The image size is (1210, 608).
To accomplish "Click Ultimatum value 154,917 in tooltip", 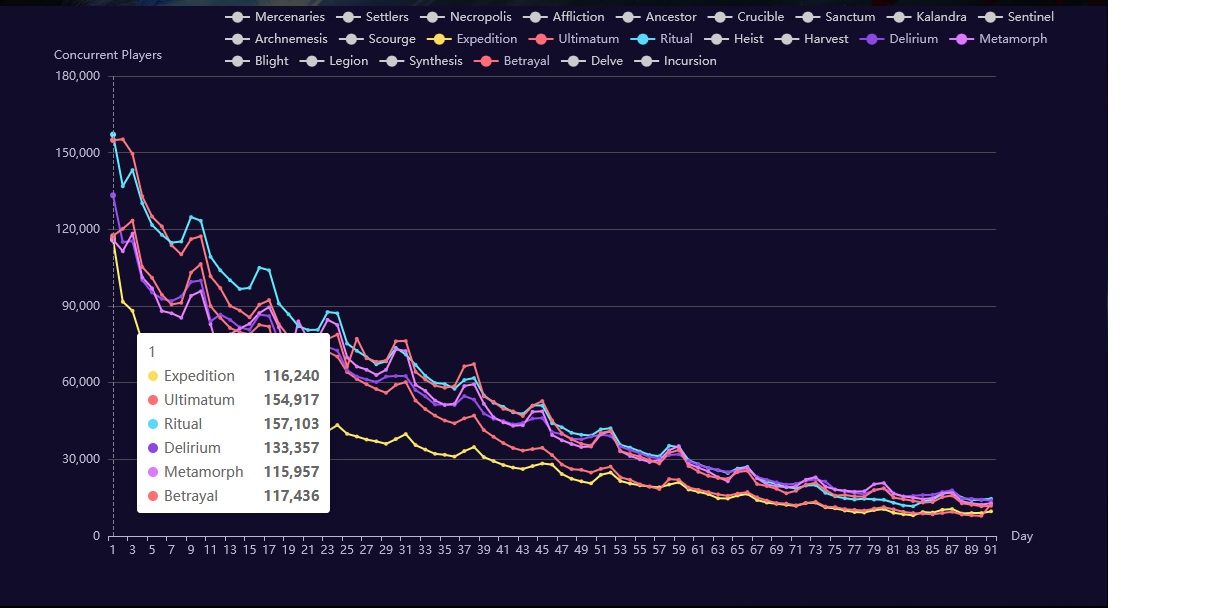I will (x=292, y=400).
